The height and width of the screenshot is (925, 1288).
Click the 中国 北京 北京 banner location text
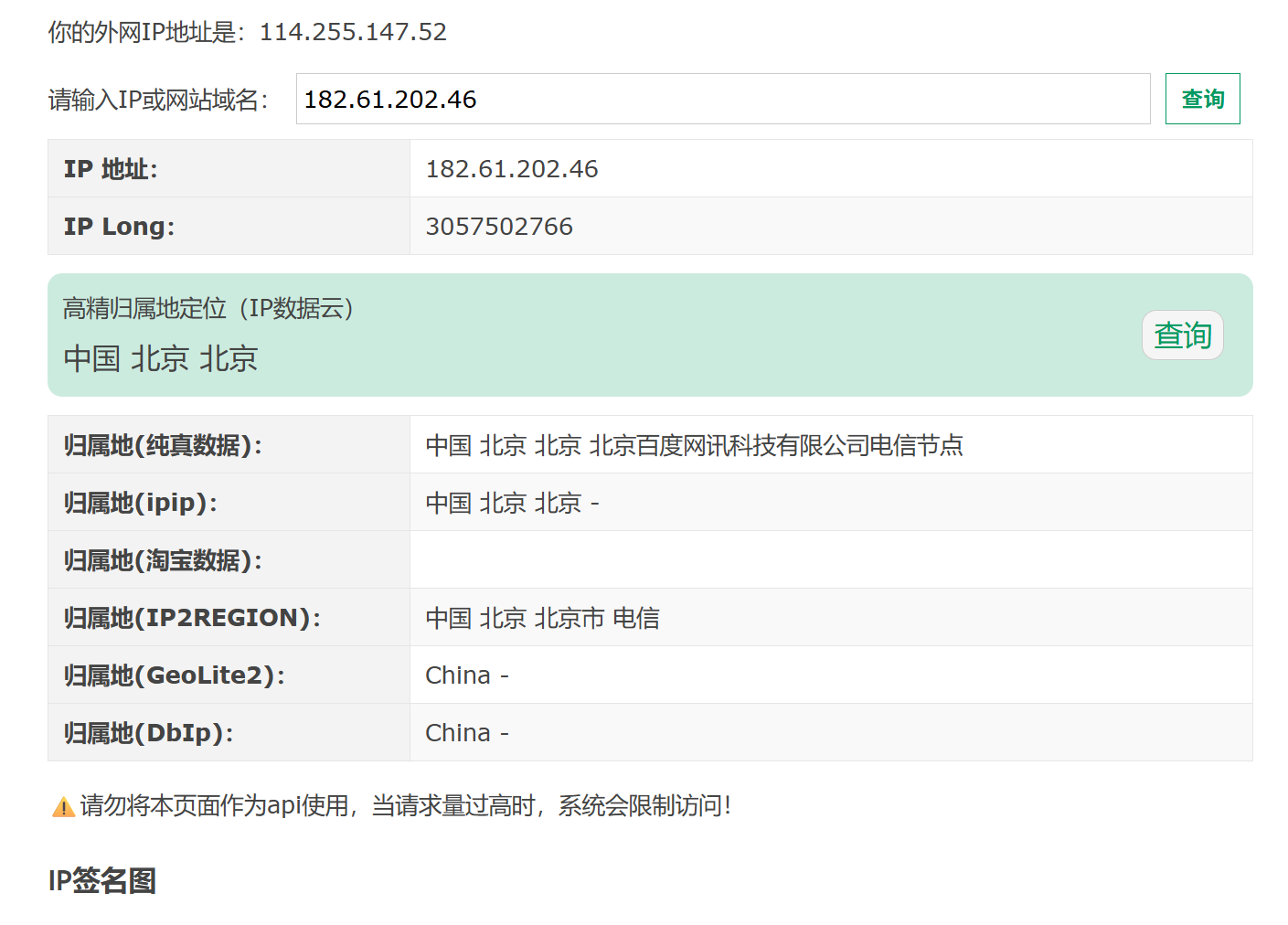(x=161, y=358)
